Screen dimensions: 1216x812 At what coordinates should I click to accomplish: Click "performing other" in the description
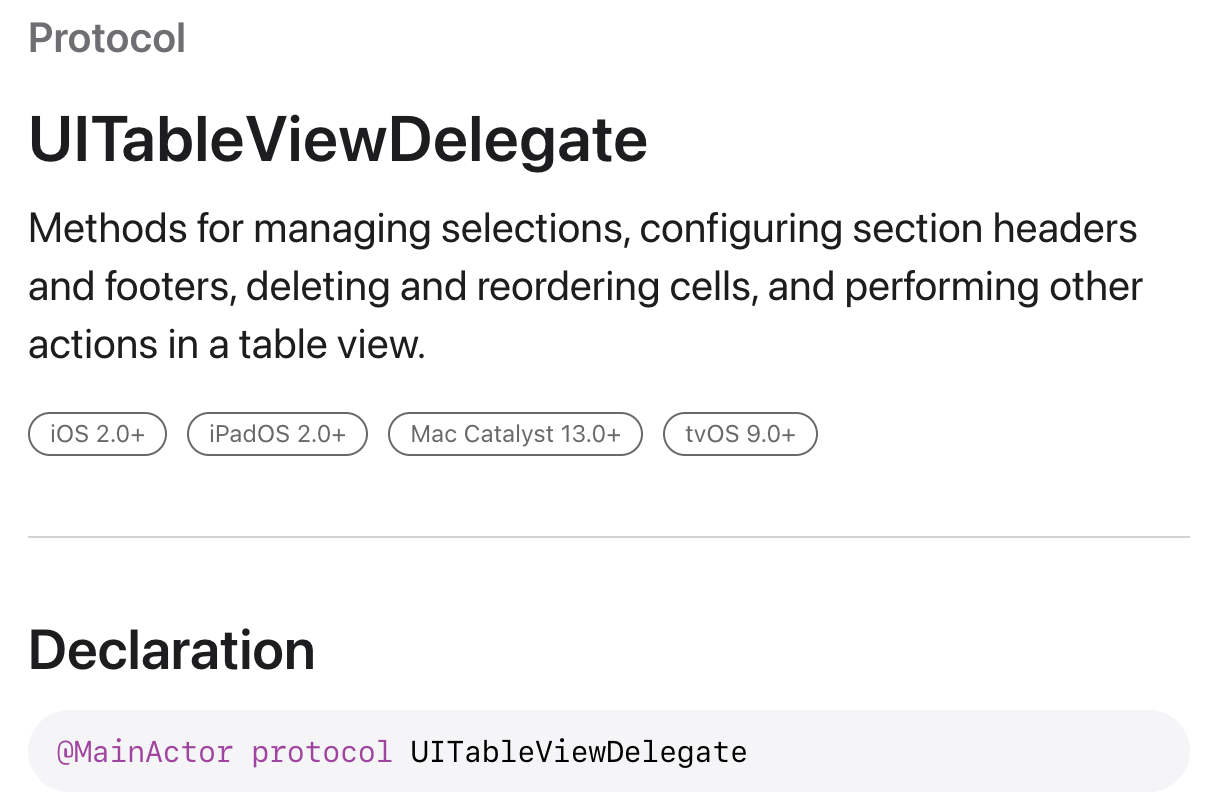(994, 287)
